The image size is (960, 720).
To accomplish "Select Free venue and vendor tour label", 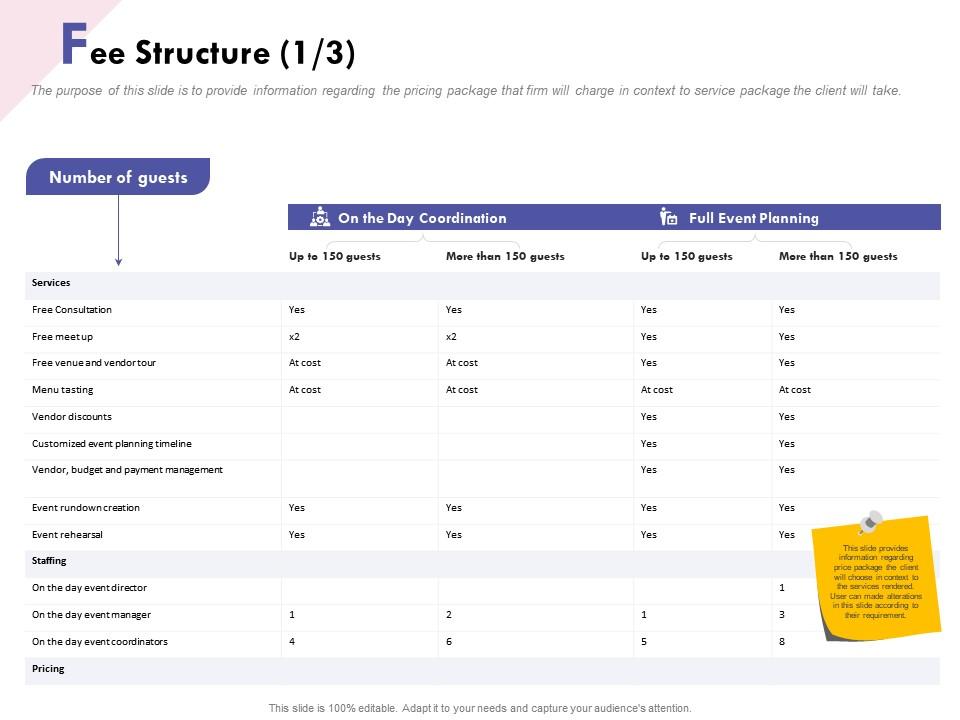I will coord(94,363).
